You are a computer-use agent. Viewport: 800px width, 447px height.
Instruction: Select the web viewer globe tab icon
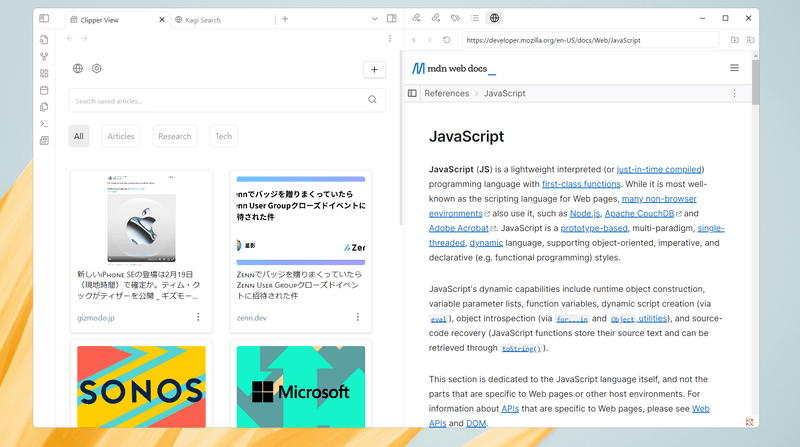(494, 18)
